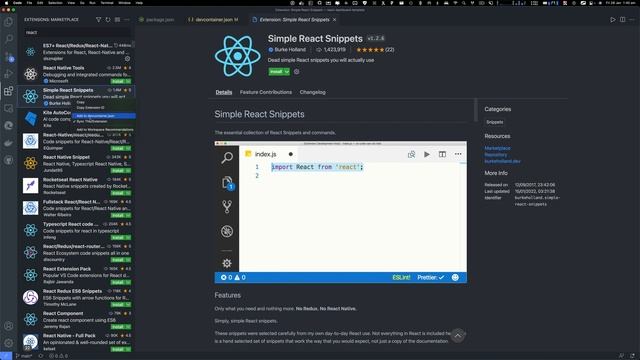Viewport: 640px width, 360px height.
Task: Open the Feature Contributions tab
Action: point(266,92)
